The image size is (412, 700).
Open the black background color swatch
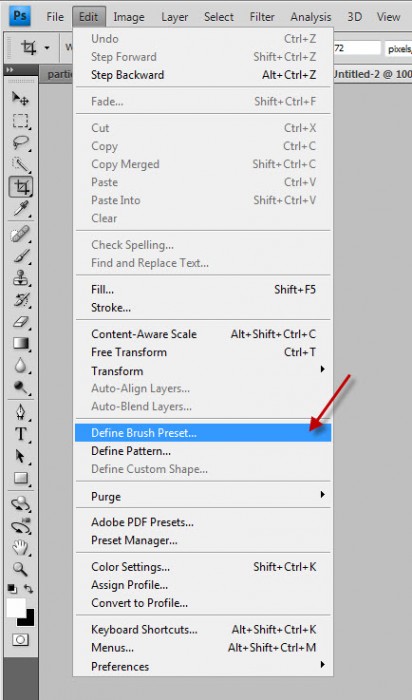coord(27,620)
